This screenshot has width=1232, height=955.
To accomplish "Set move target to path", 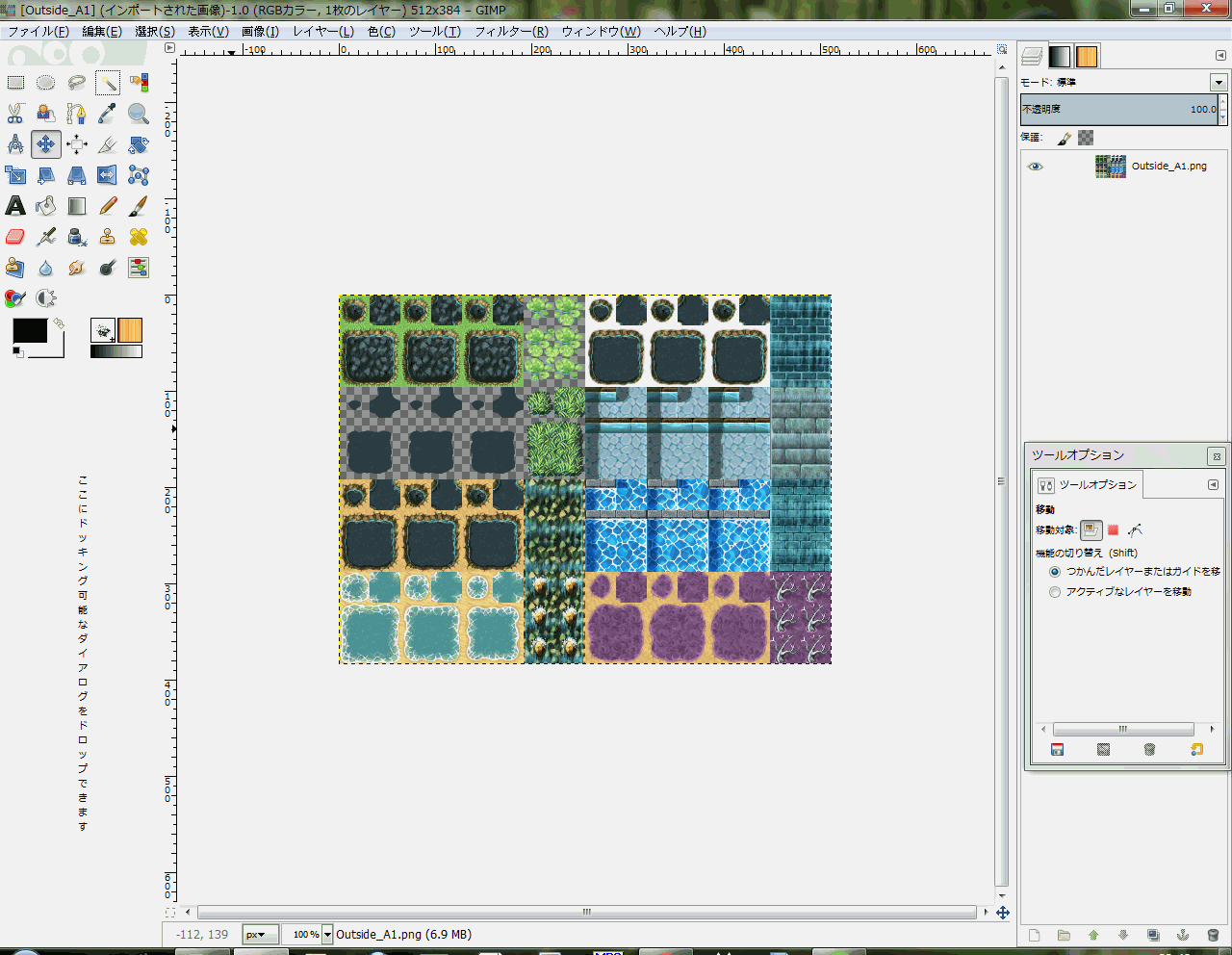I will click(x=1136, y=530).
